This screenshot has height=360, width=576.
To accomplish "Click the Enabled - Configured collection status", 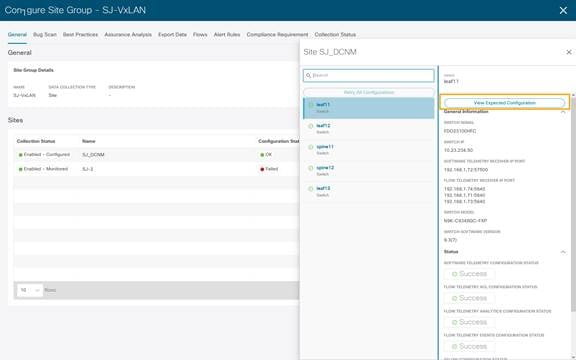I will 44,155.
